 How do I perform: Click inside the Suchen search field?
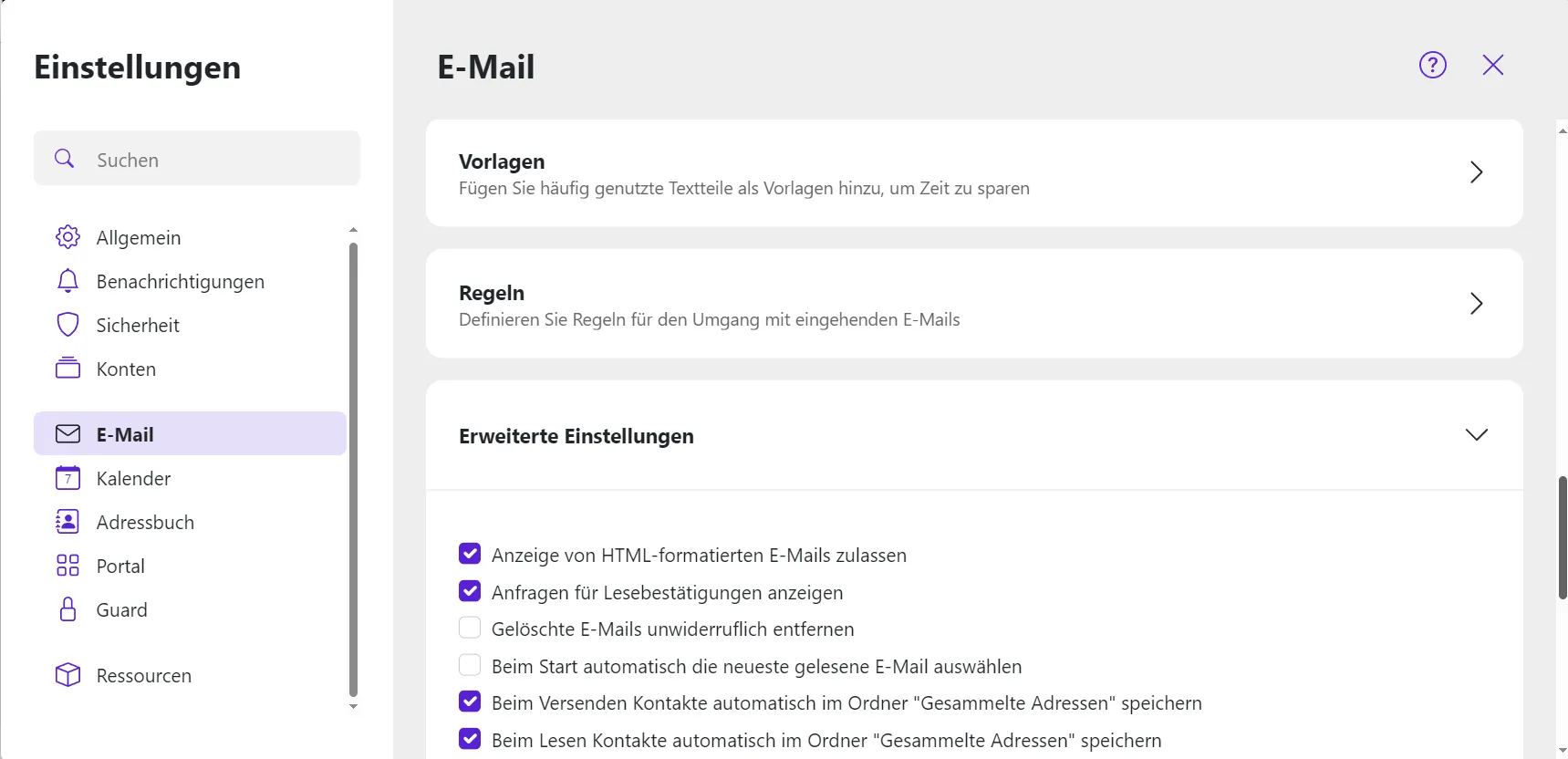197,159
